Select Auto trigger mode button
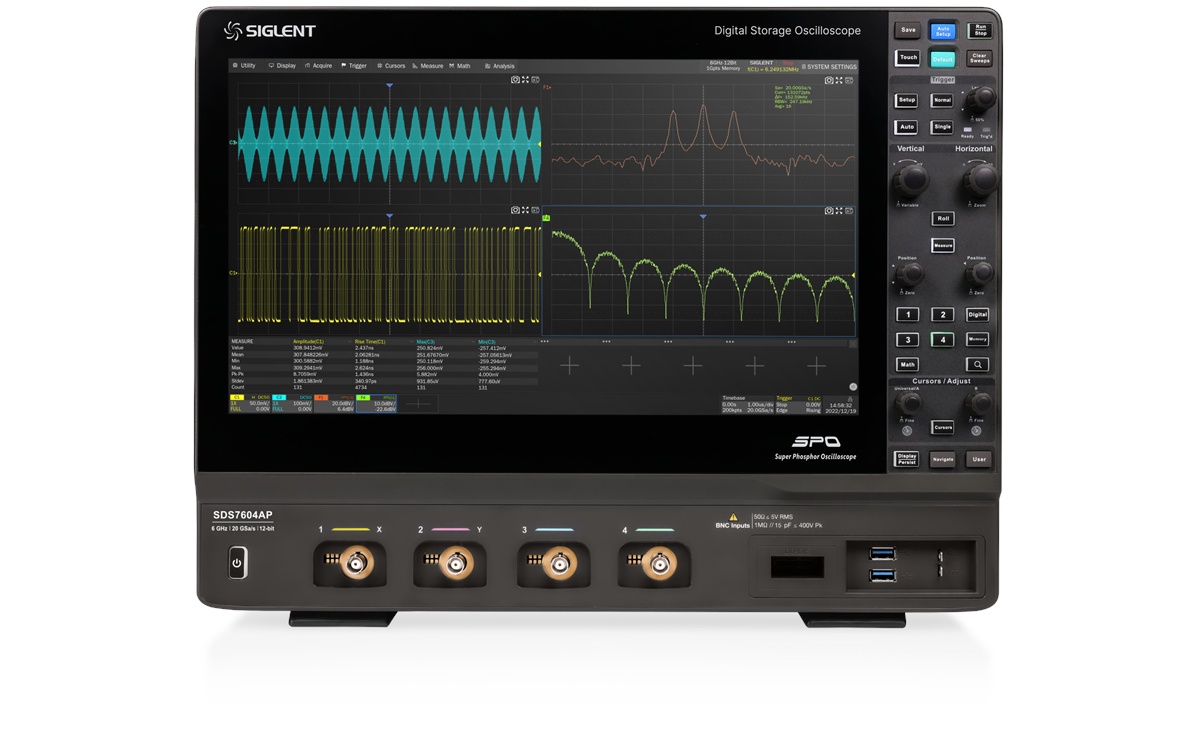This screenshot has height=735, width=1200. 906,127
